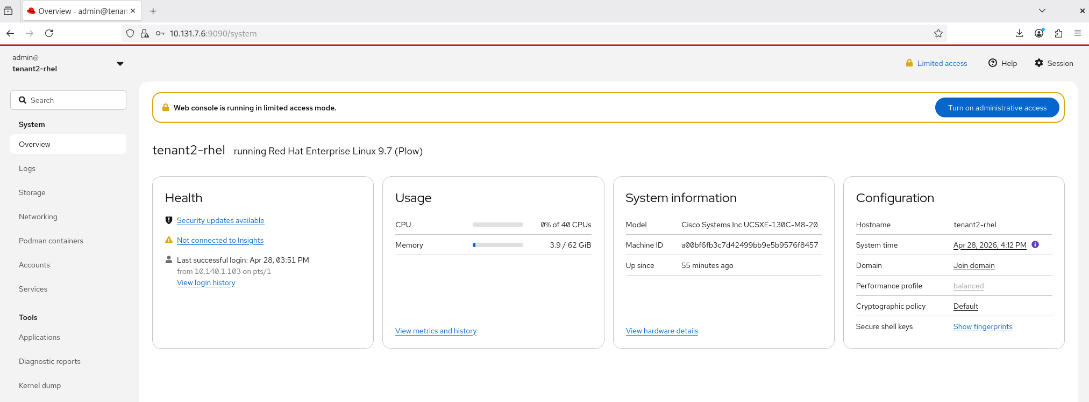Open Applications under Tools

[68, 337]
